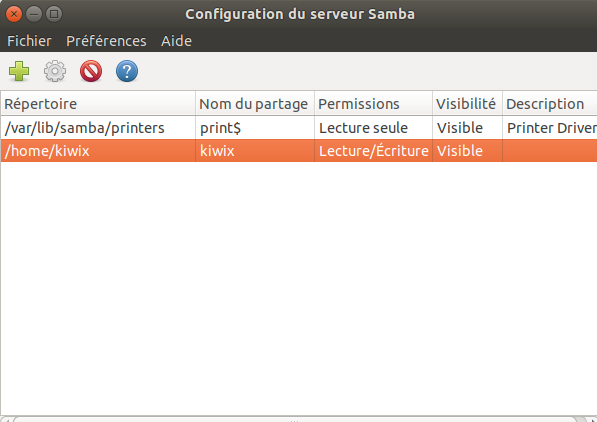This screenshot has width=597, height=422.
Task: Click the Visibilité column header
Action: point(468,104)
